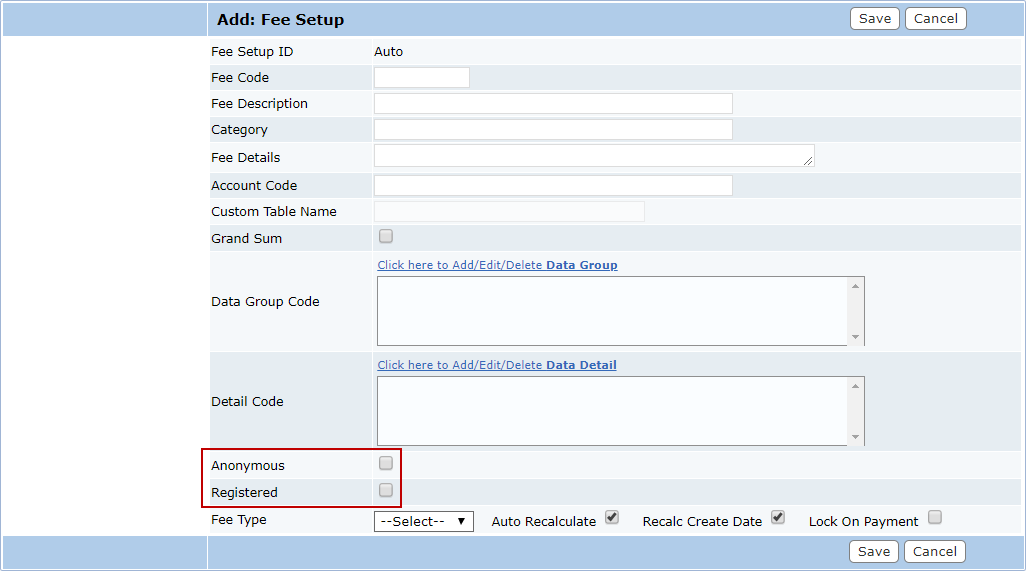1026x571 pixels.
Task: Open the Add/Edit/Delete Data Group link
Action: coord(497,265)
